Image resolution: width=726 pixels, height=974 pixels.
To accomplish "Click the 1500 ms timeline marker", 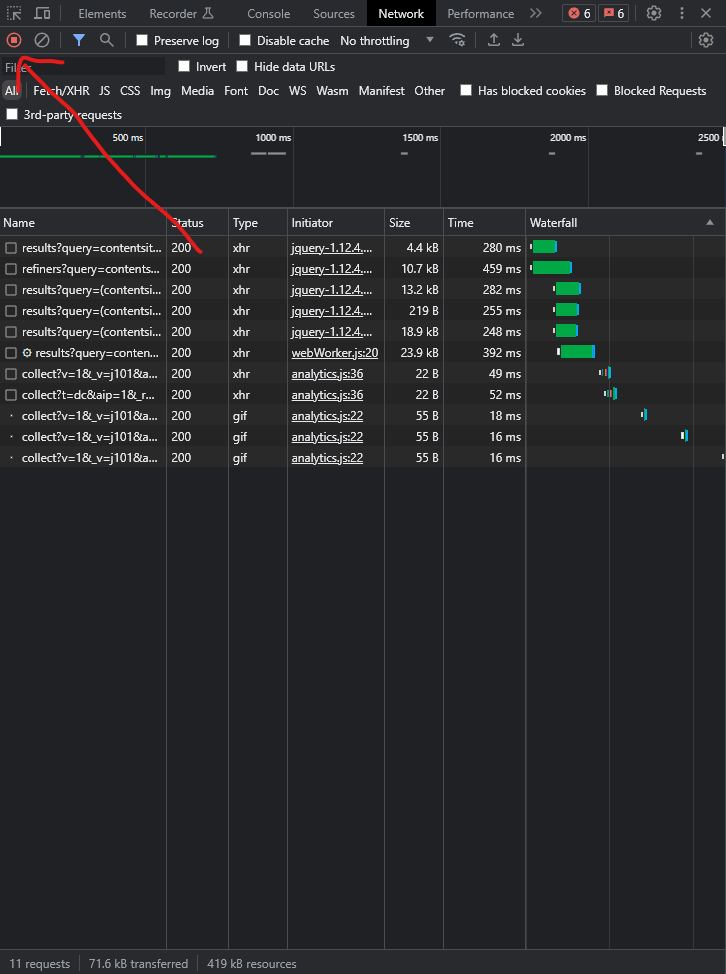I will click(x=420, y=138).
